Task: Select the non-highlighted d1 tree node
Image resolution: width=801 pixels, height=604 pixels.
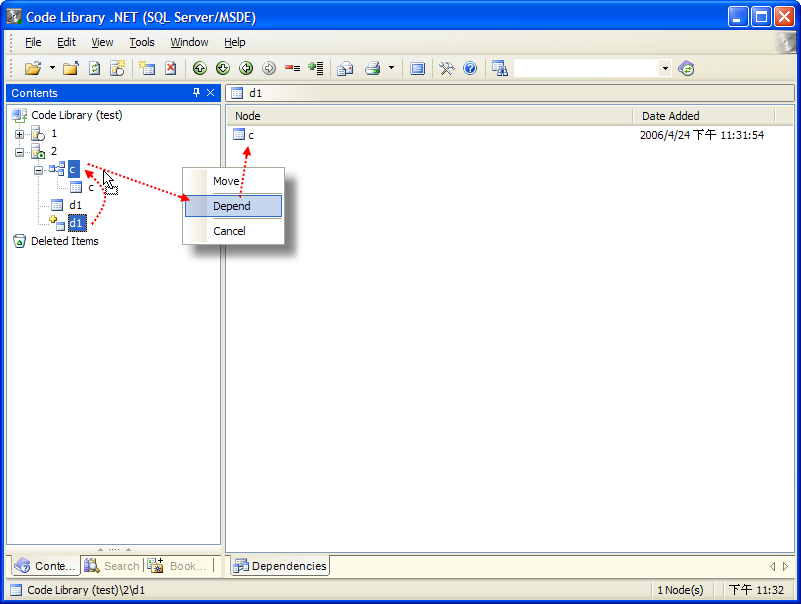Action: point(76,205)
